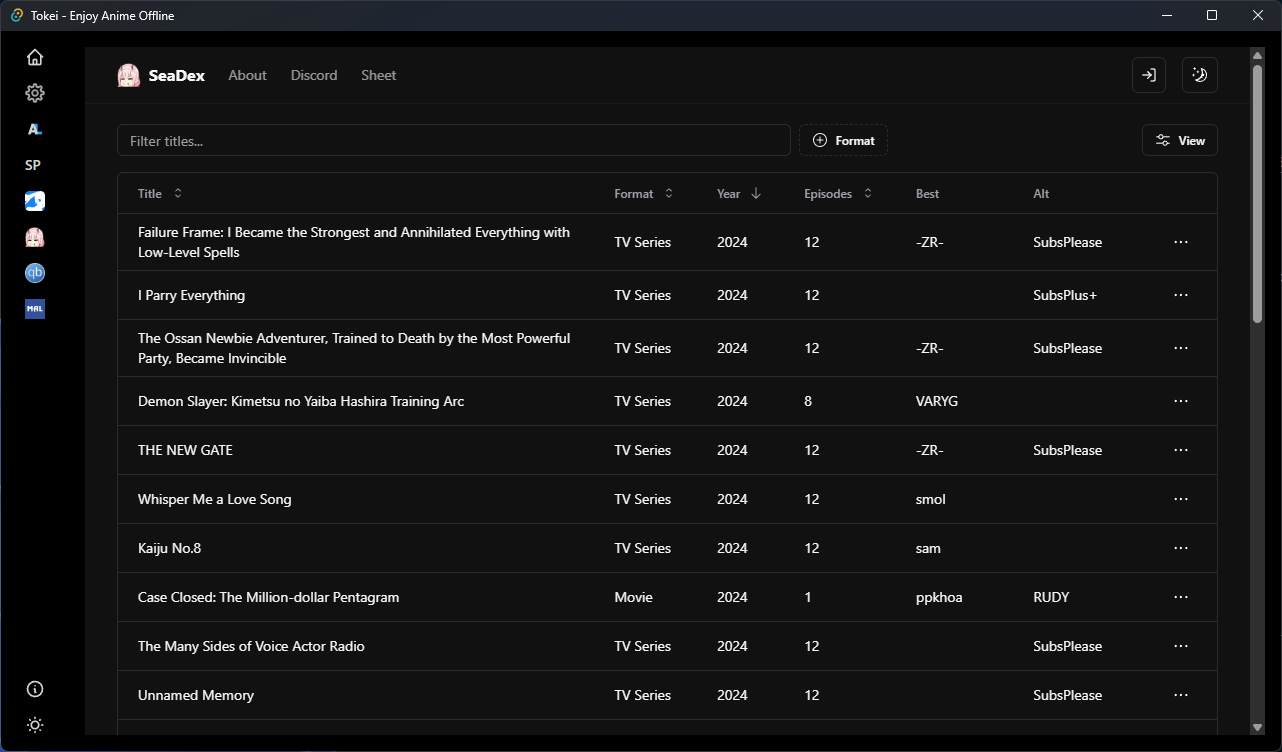This screenshot has height=752, width=1282.
Task: Open SeaDex pink-haired avatar in the sidebar
Action: pos(35,237)
